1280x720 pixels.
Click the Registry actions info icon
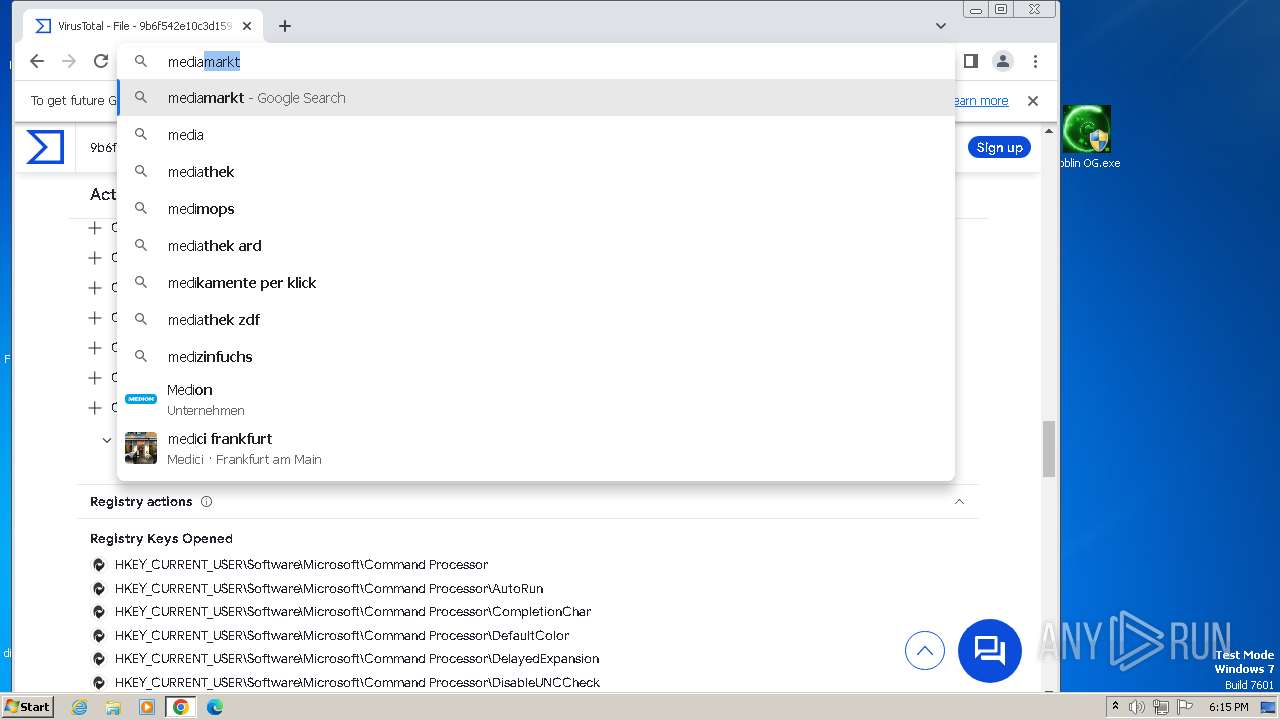point(206,502)
